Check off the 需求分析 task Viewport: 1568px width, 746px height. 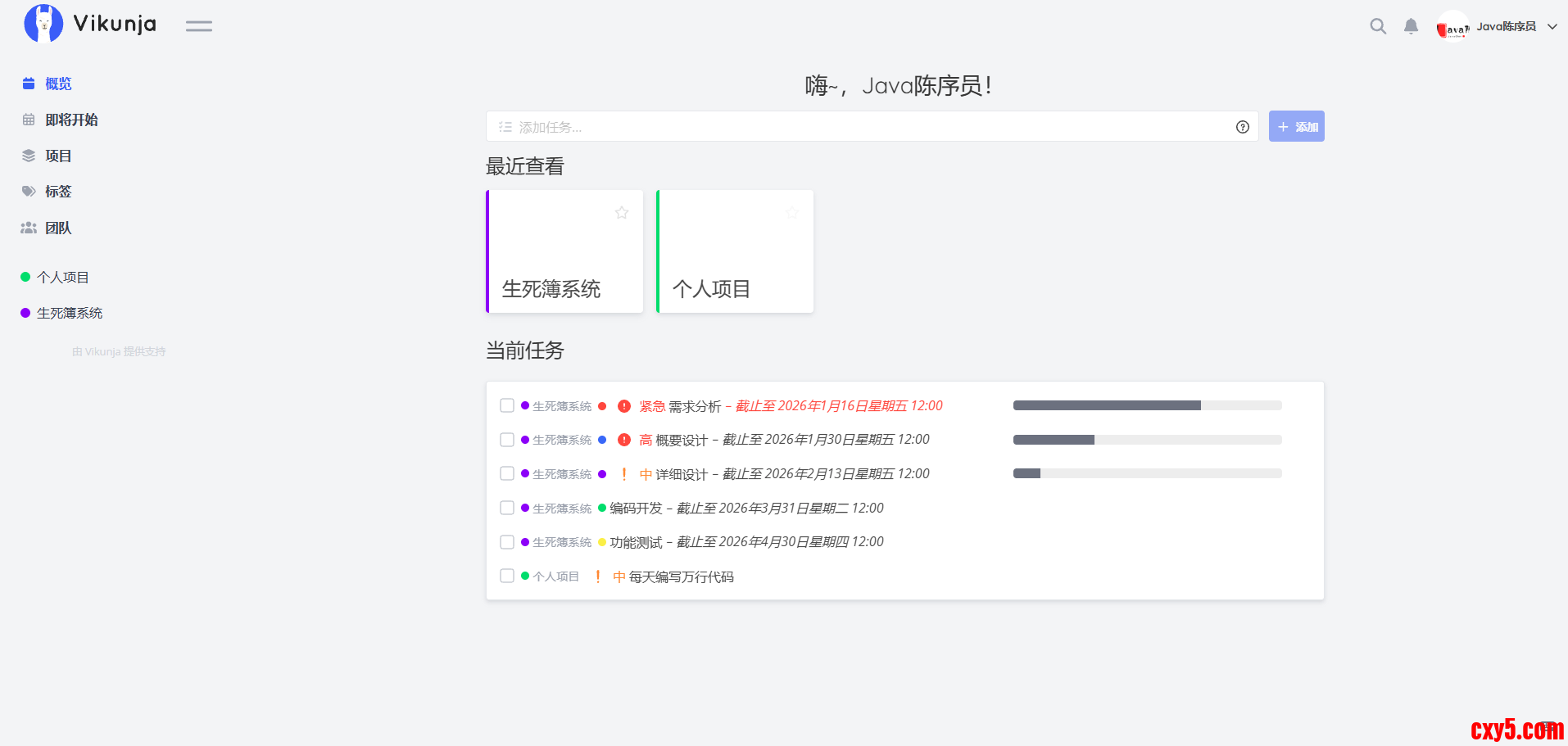point(507,406)
